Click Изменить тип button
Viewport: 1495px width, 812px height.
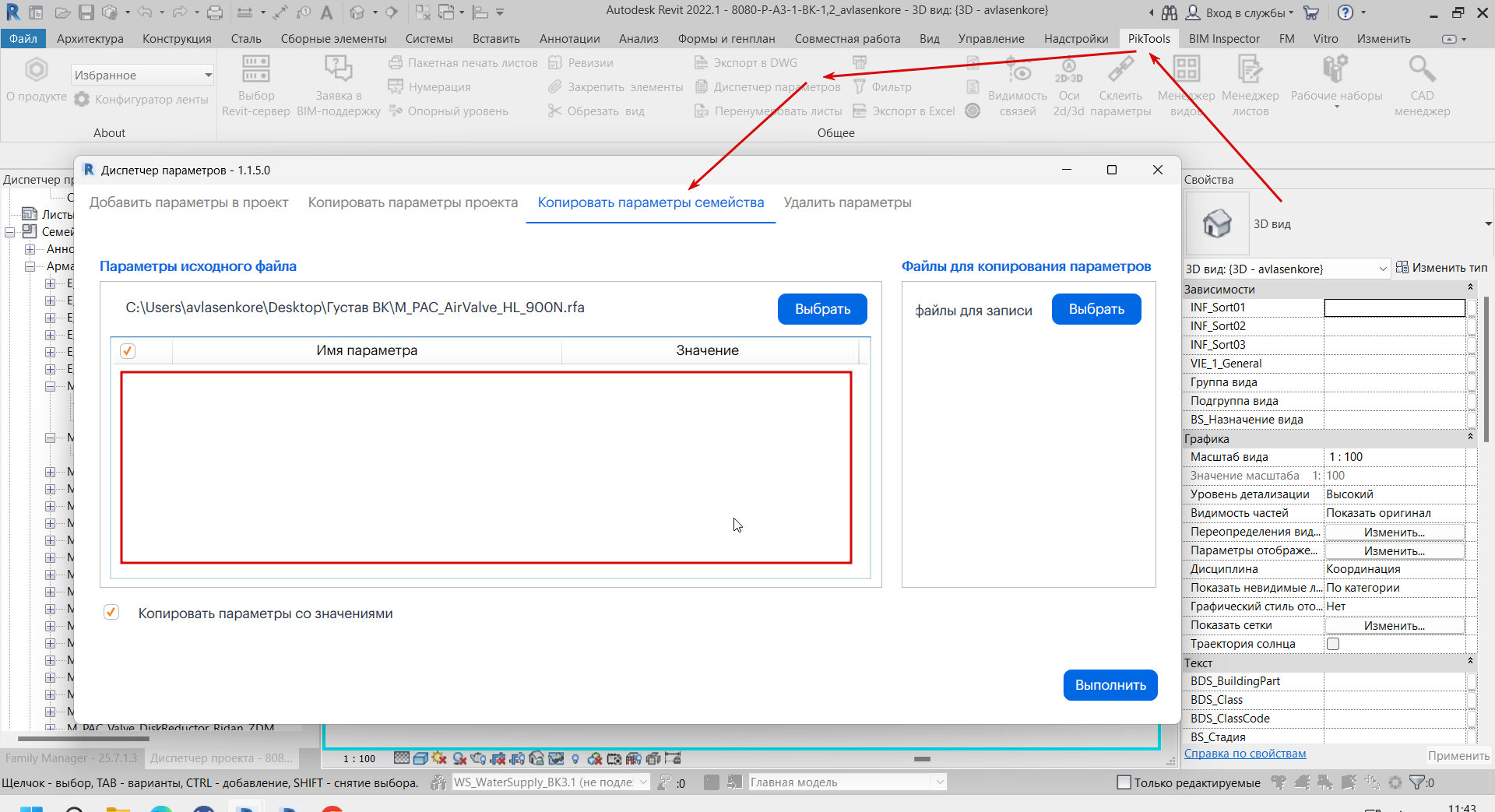[x=1441, y=268]
